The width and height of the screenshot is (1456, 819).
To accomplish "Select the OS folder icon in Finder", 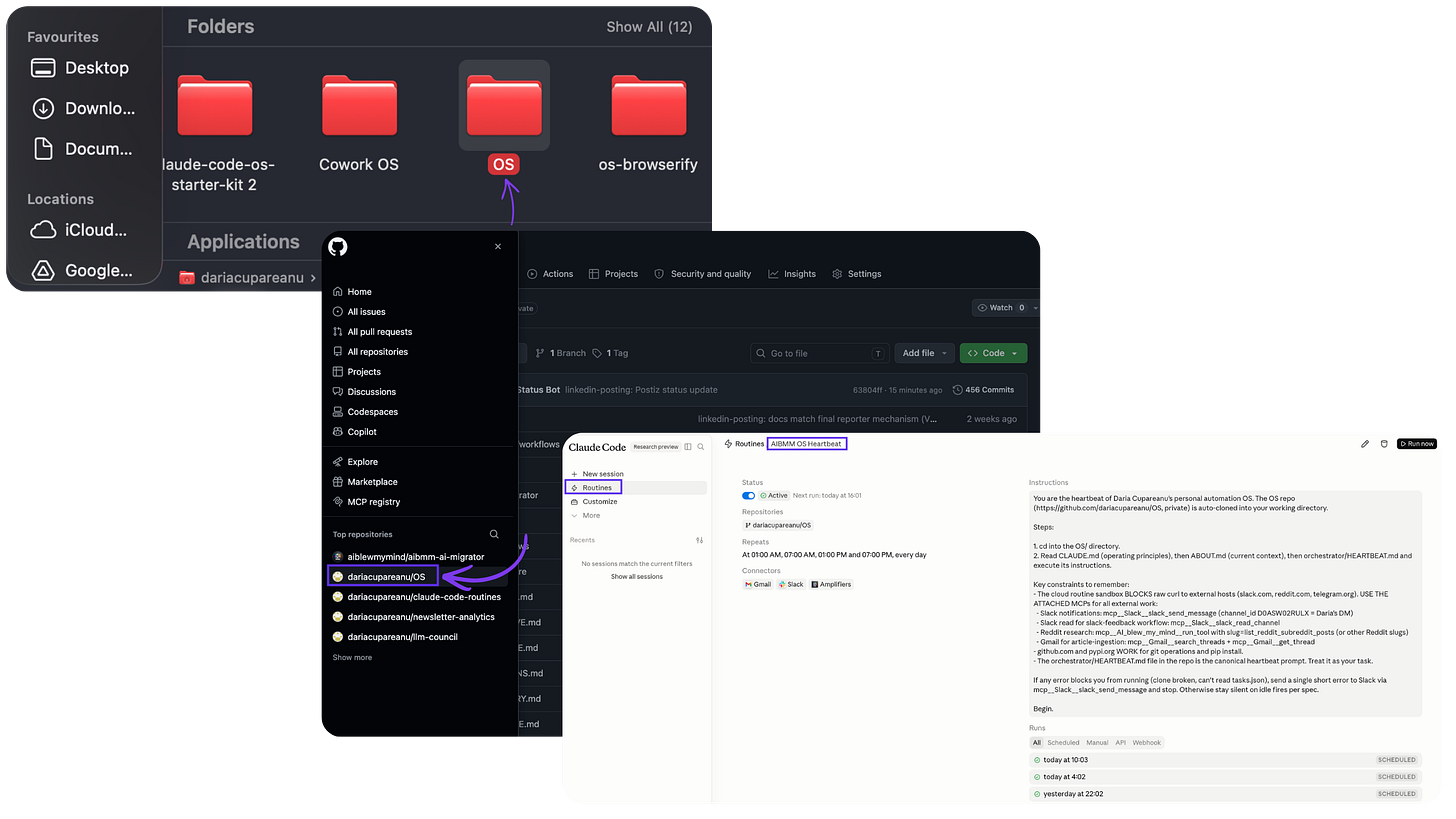I will pos(504,104).
